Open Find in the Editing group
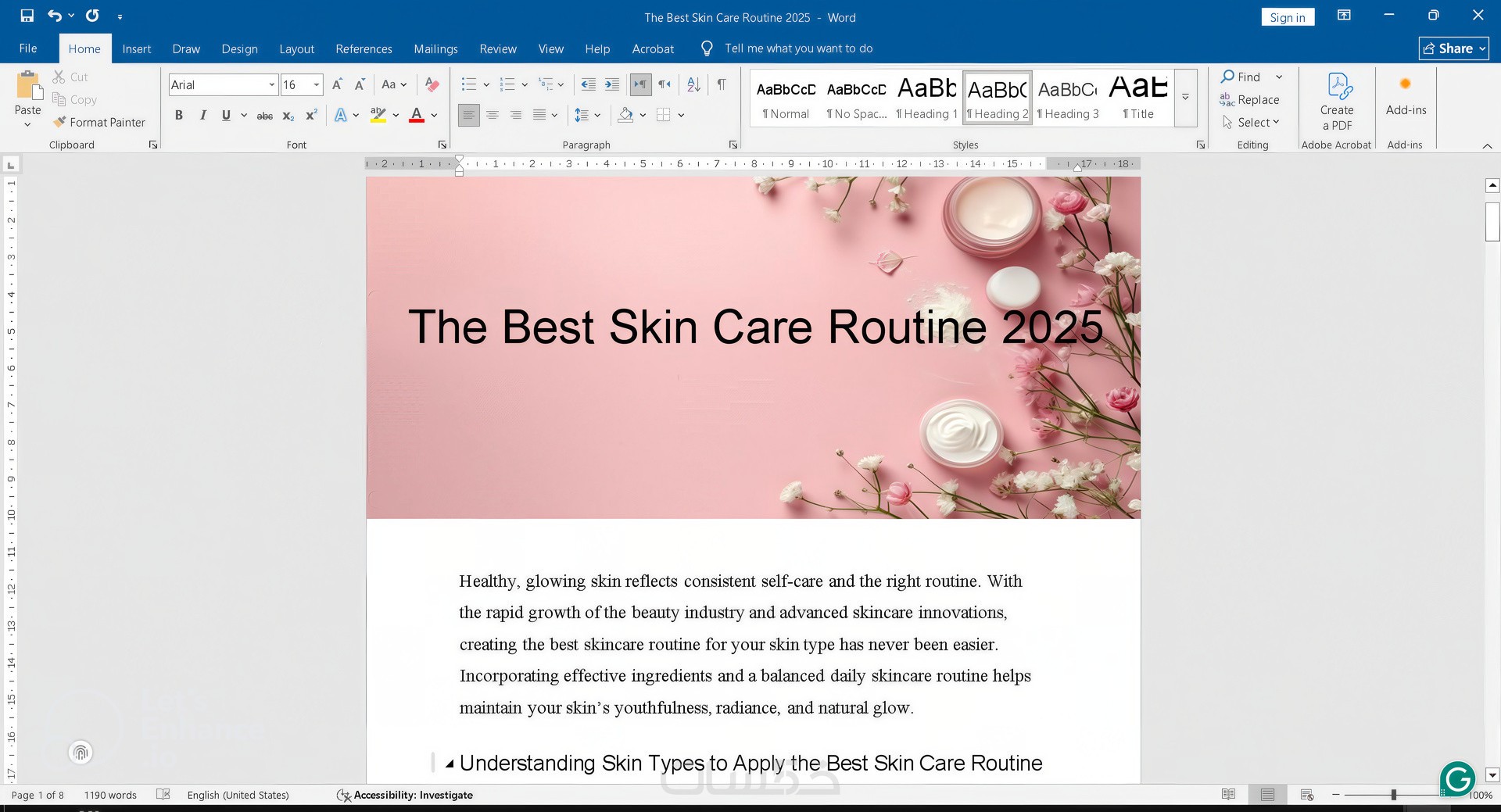The height and width of the screenshot is (812, 1501). coord(1241,77)
